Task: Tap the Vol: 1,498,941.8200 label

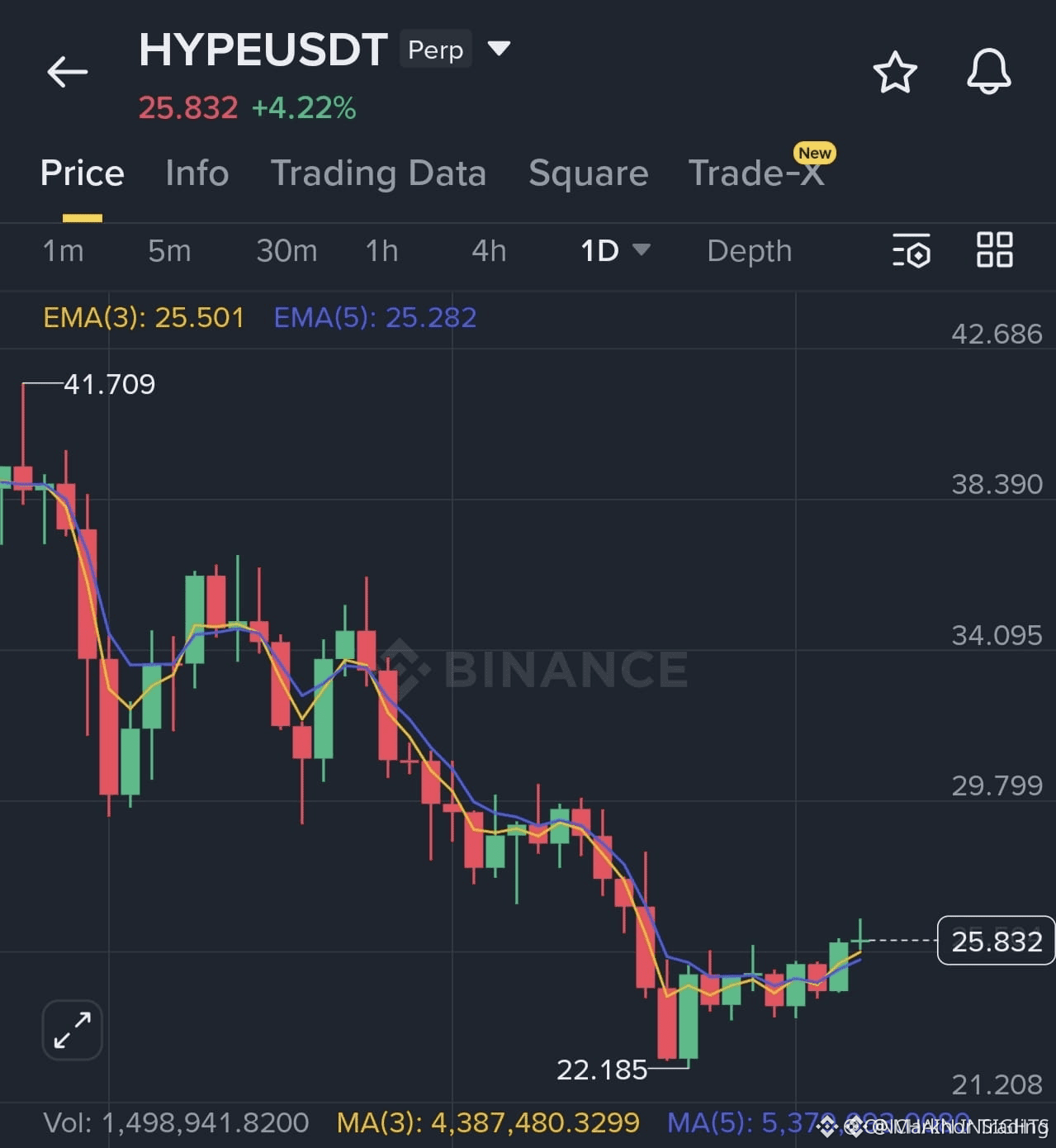Action: (176, 1122)
